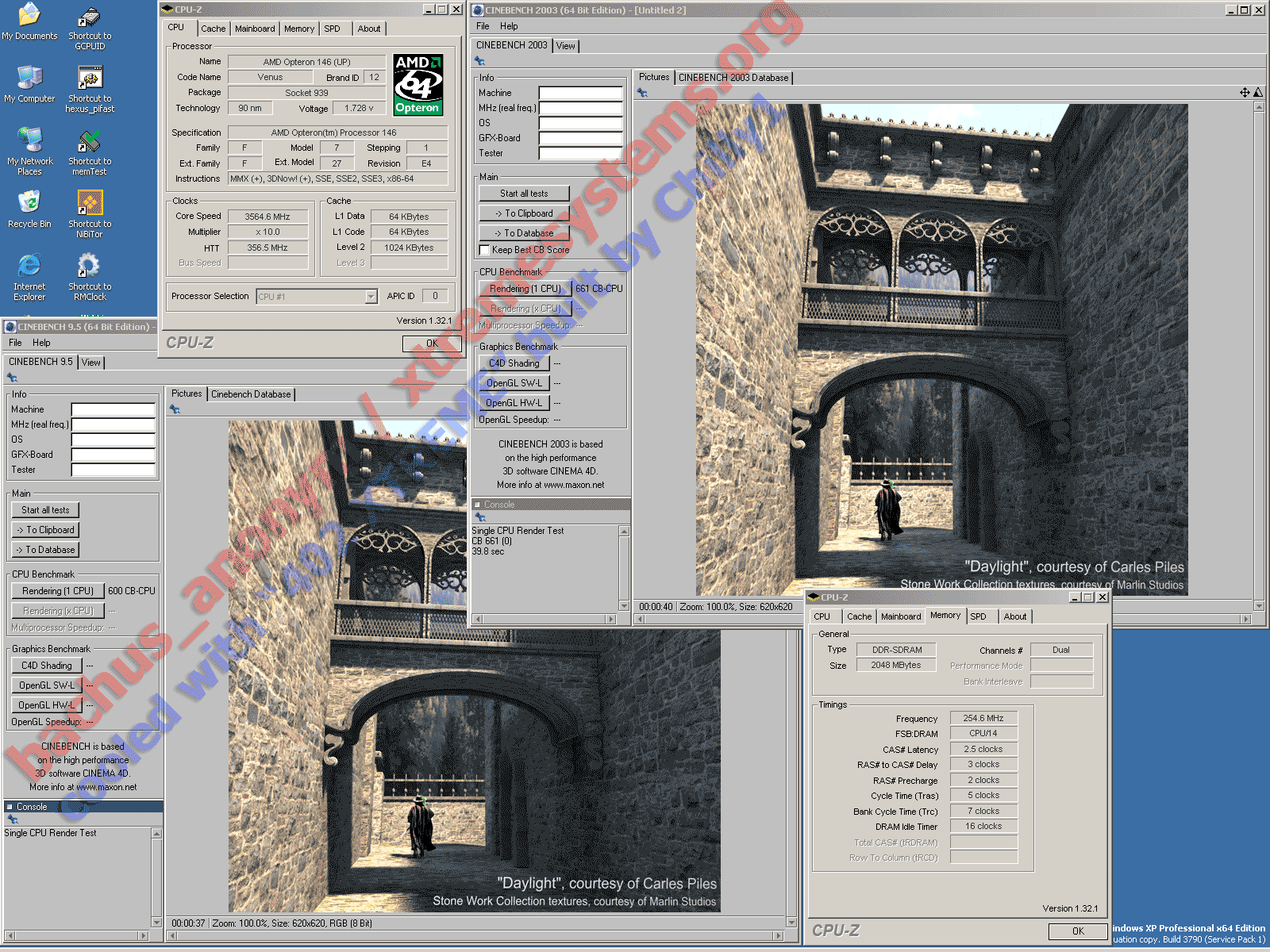Image resolution: width=1270 pixels, height=952 pixels.
Task: Open About tab in top CPU-Z window
Action: point(369,29)
